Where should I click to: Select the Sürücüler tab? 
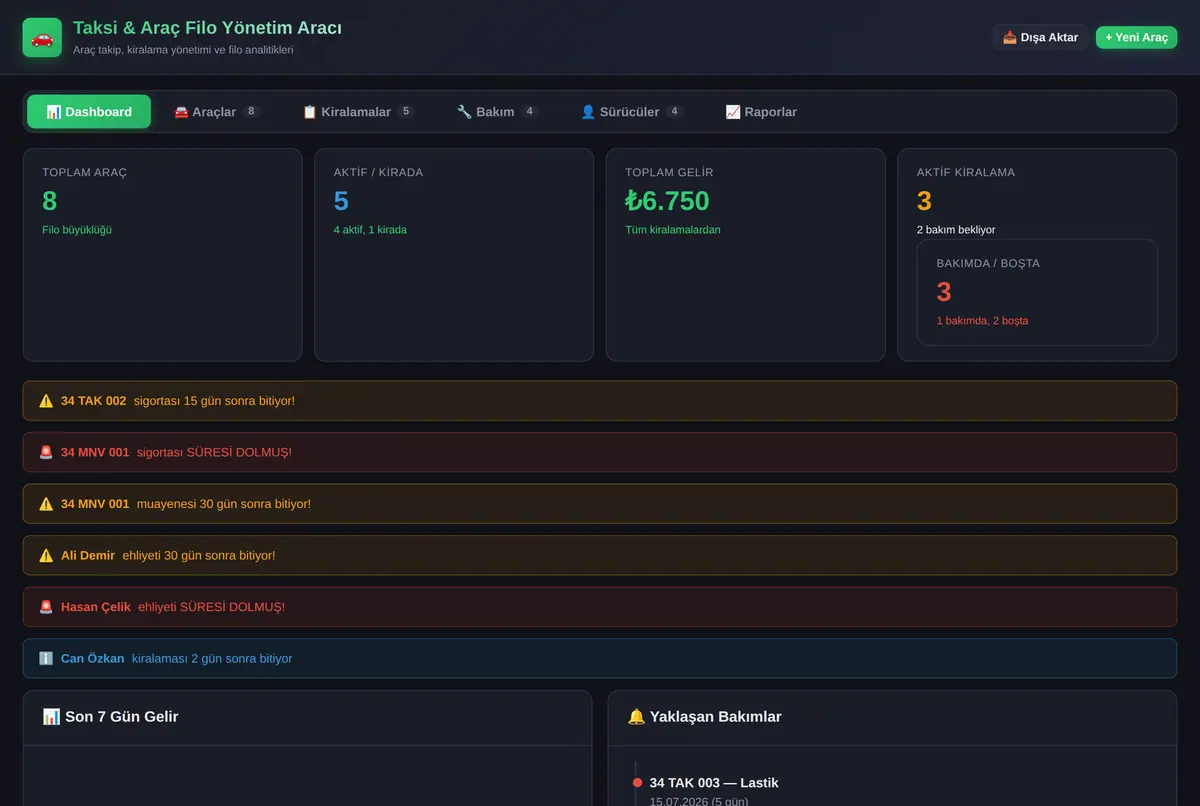pyautogui.click(x=632, y=112)
